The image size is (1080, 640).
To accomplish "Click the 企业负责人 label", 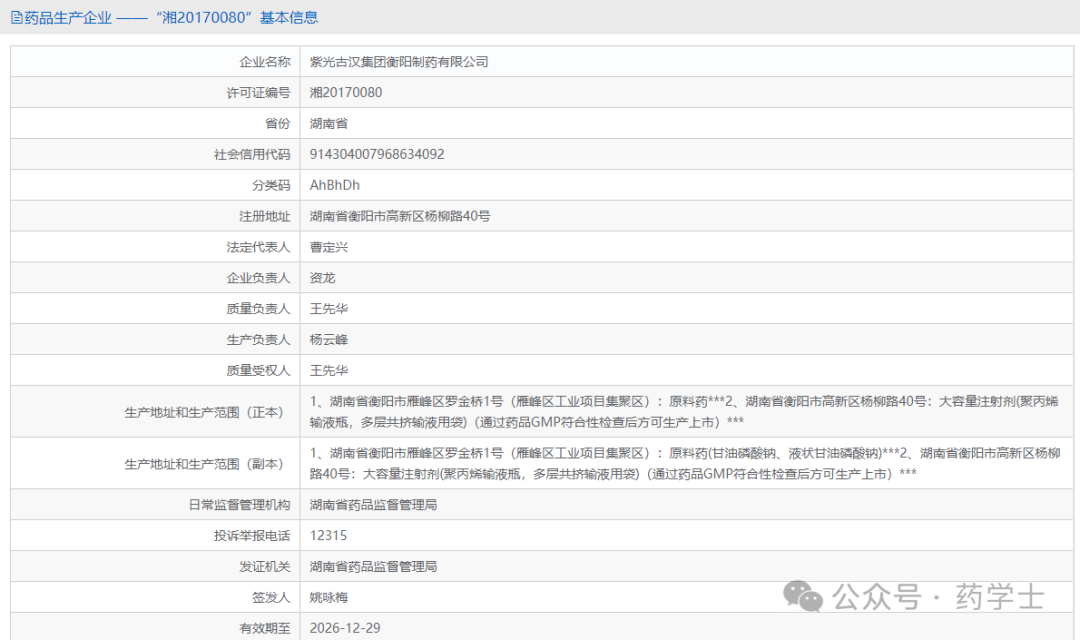I will (x=258, y=278).
